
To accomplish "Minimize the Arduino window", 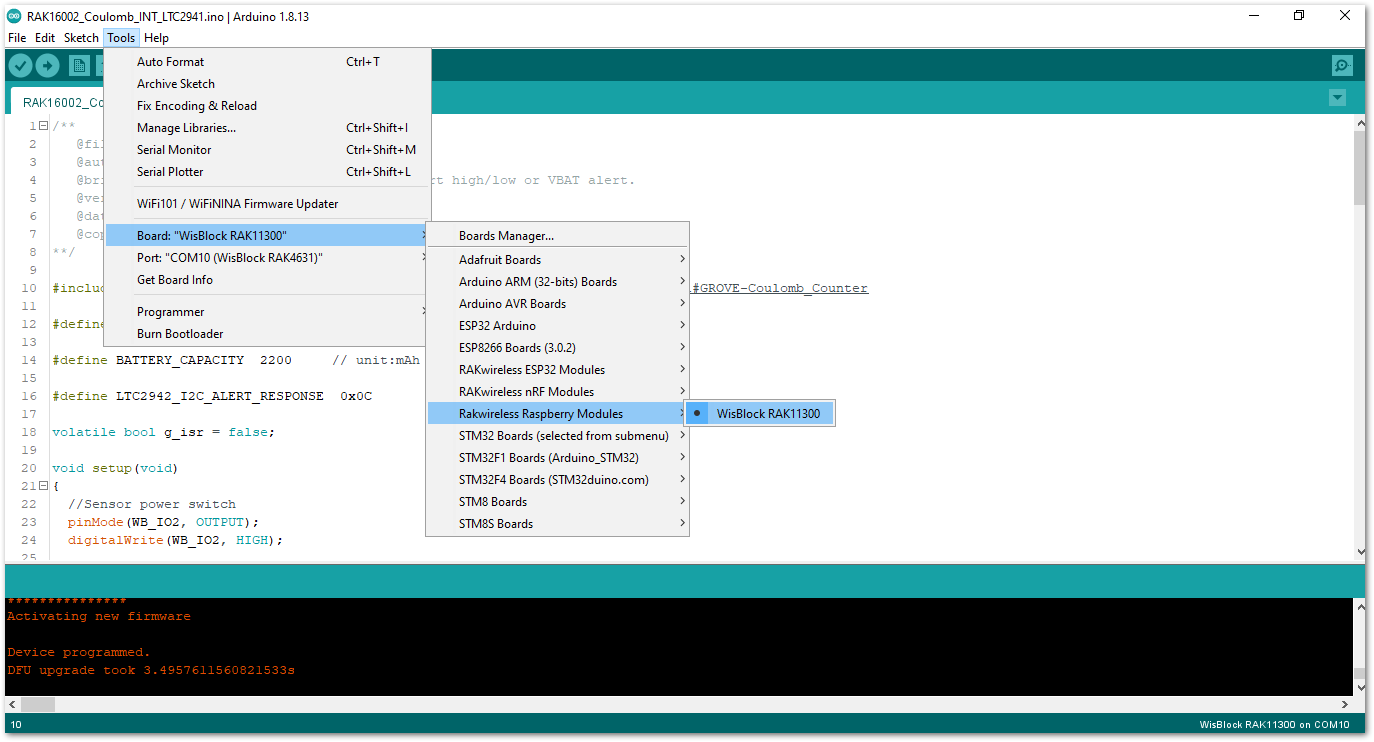I will 1253,15.
